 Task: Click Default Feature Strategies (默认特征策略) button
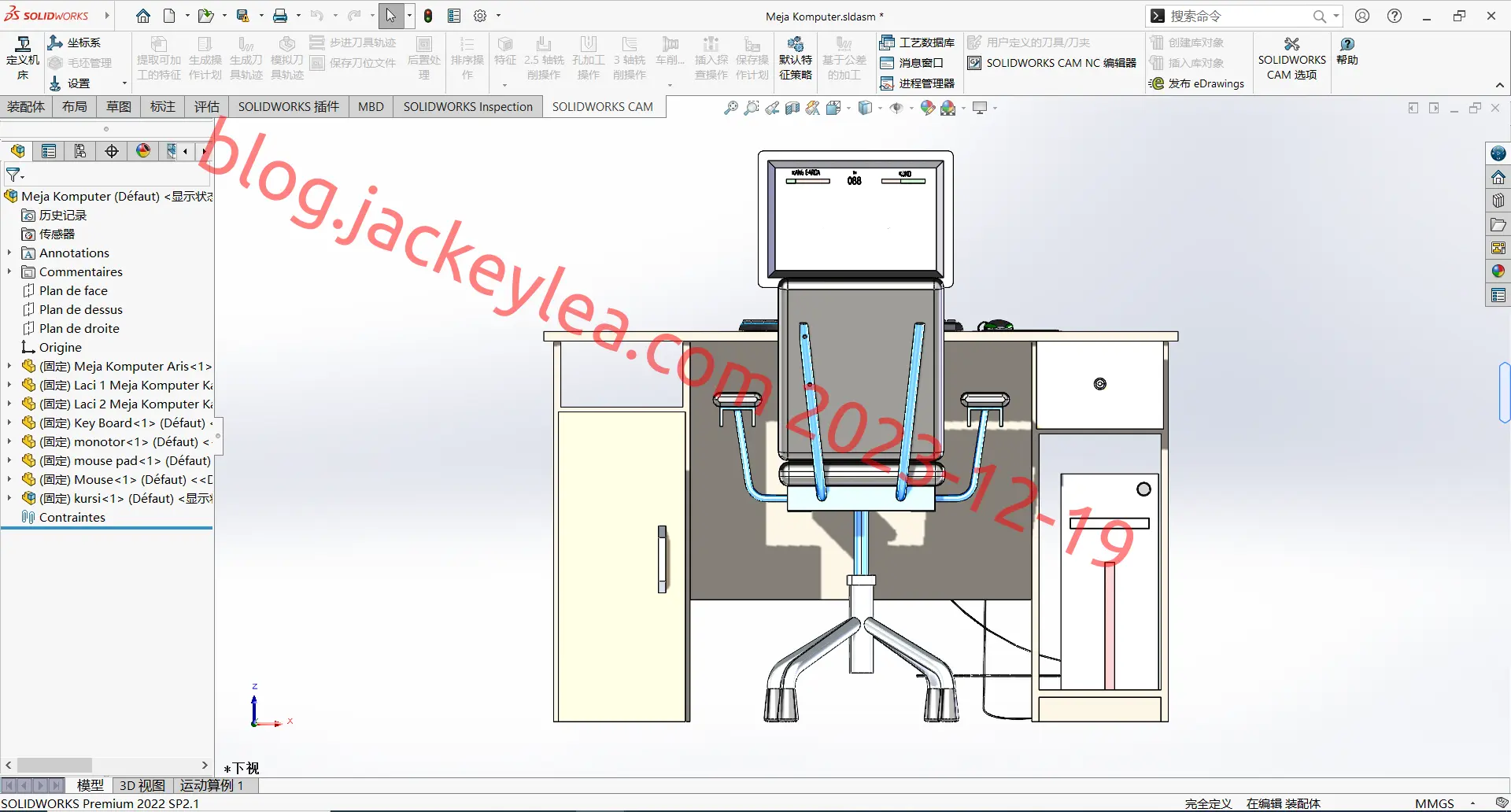796,59
